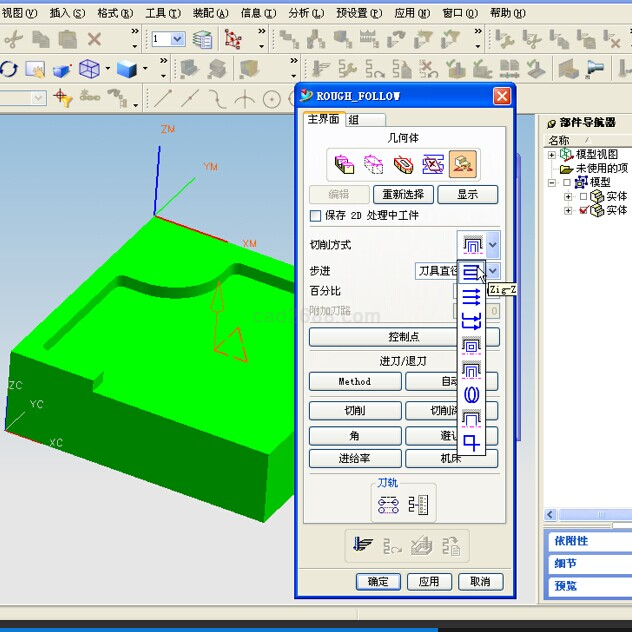Toggle checked box of second 实体 item
632x632 pixels.
(583, 210)
